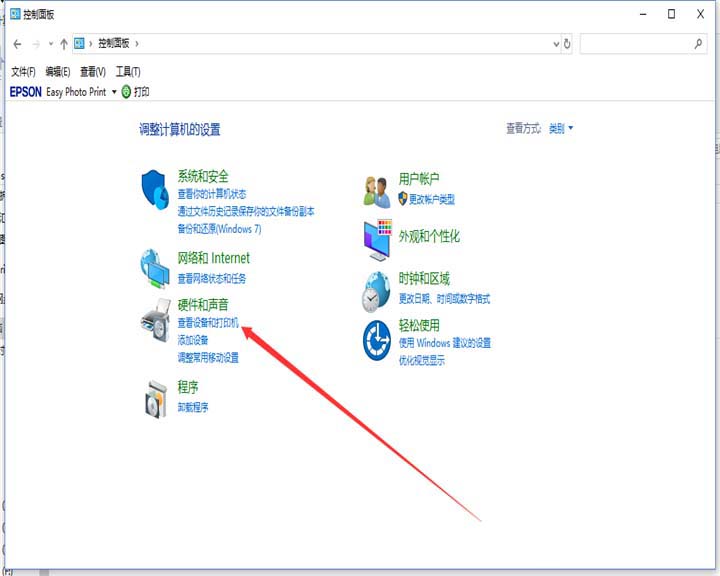This screenshot has width=720, height=576.
Task: Expand the address bar history dropdown
Action: click(556, 44)
